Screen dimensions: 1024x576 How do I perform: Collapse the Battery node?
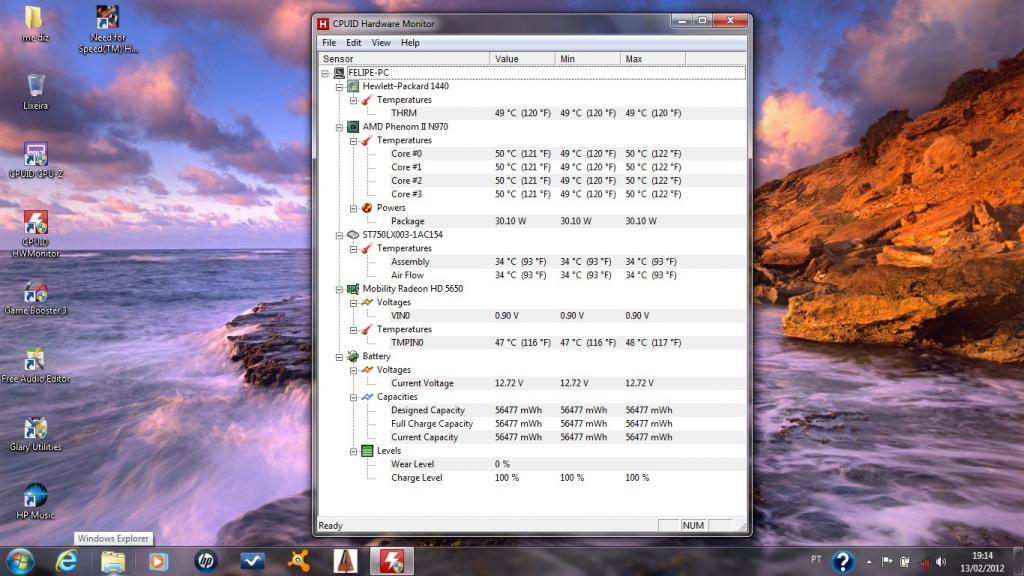pos(340,357)
